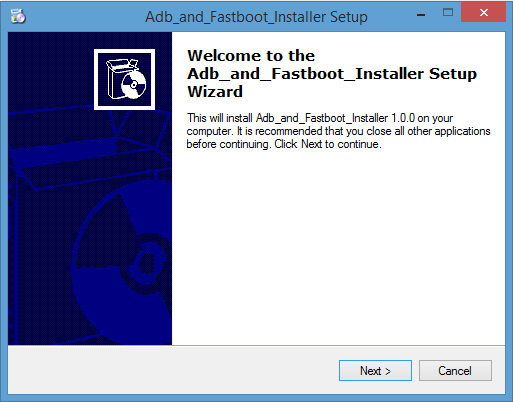Viewport: 513px width, 402px height.
Task: Click the 'Adb_and_Fastboot_Installer Setup' heading line
Action: pos(332,74)
